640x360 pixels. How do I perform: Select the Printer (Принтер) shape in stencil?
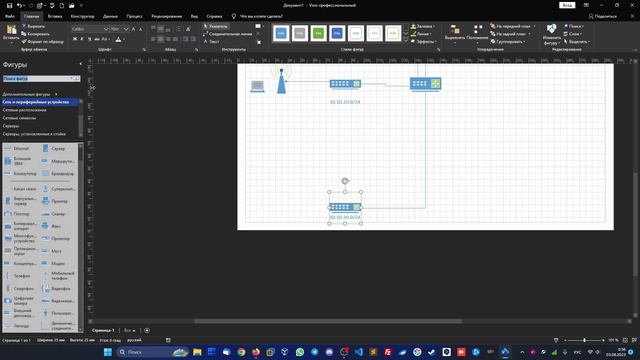(x=55, y=201)
